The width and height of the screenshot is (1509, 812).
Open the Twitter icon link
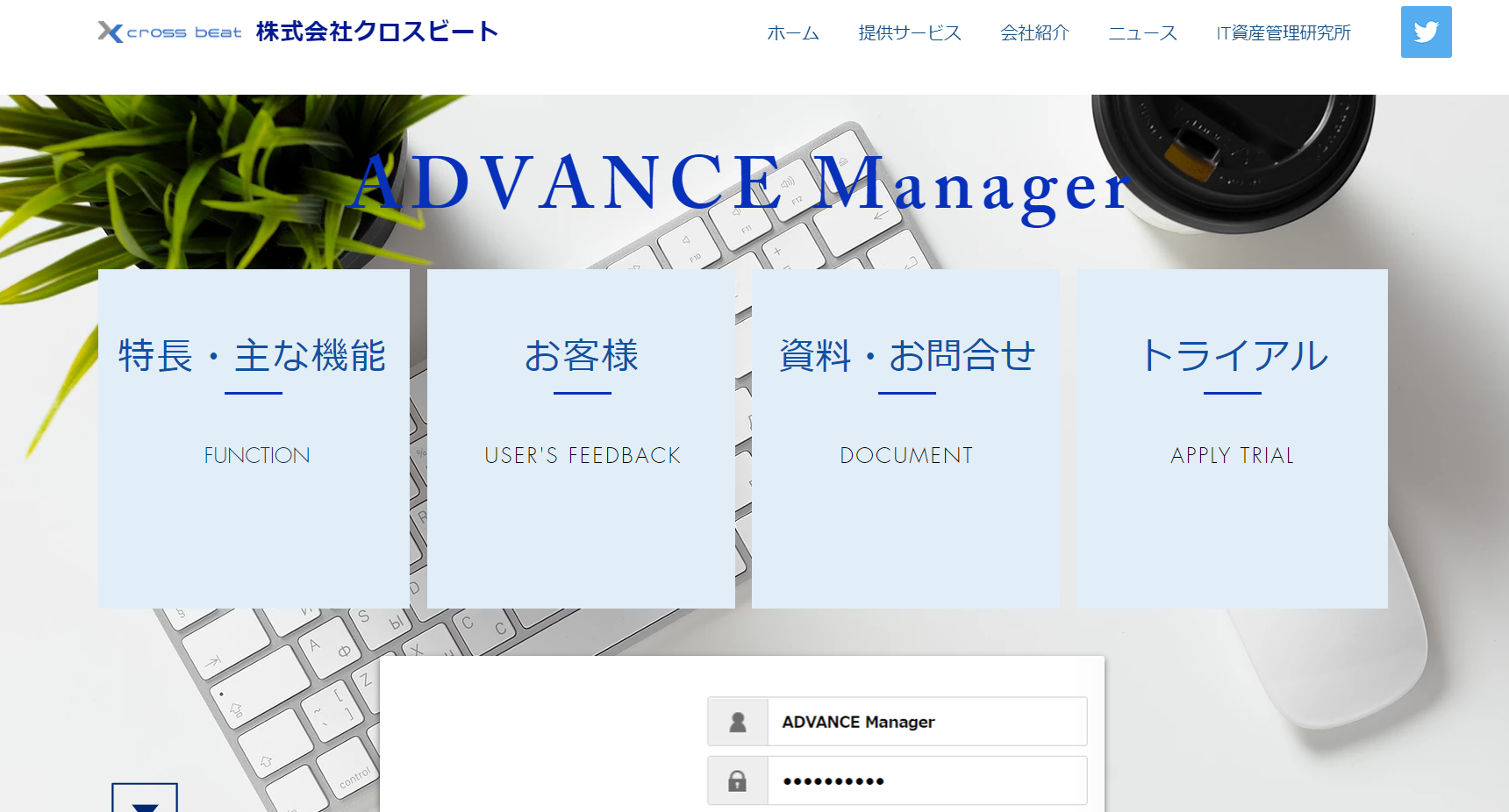tap(1426, 32)
